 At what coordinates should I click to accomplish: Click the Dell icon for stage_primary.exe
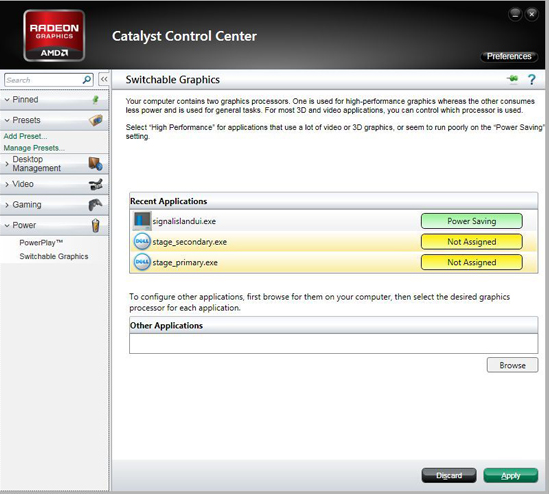[x=142, y=262]
